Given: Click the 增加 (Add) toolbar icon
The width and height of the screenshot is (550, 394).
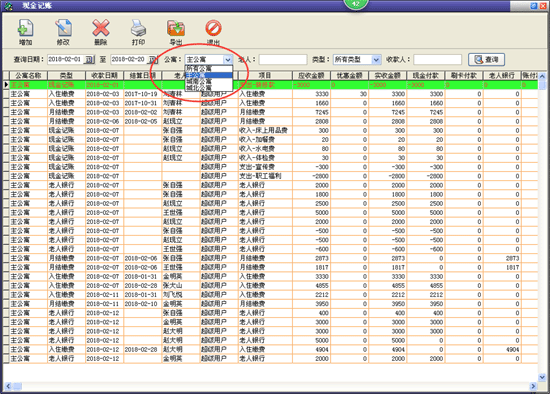Looking at the screenshot, I should pos(25,28).
